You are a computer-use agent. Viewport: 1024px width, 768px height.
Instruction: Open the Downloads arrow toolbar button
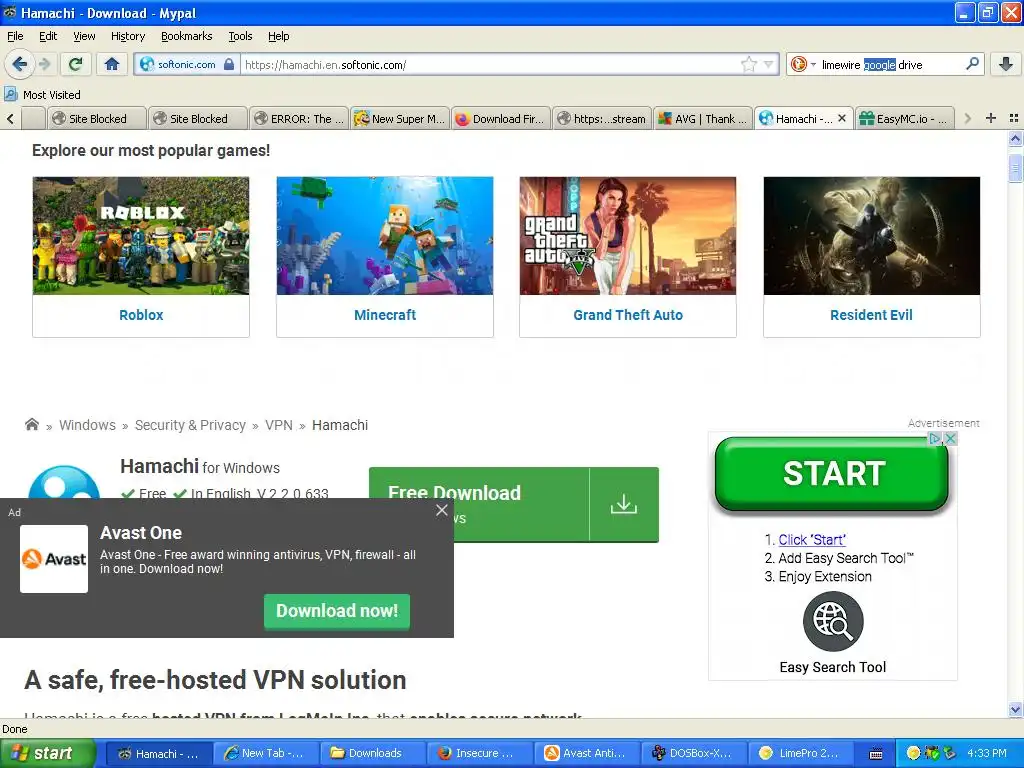click(1006, 64)
